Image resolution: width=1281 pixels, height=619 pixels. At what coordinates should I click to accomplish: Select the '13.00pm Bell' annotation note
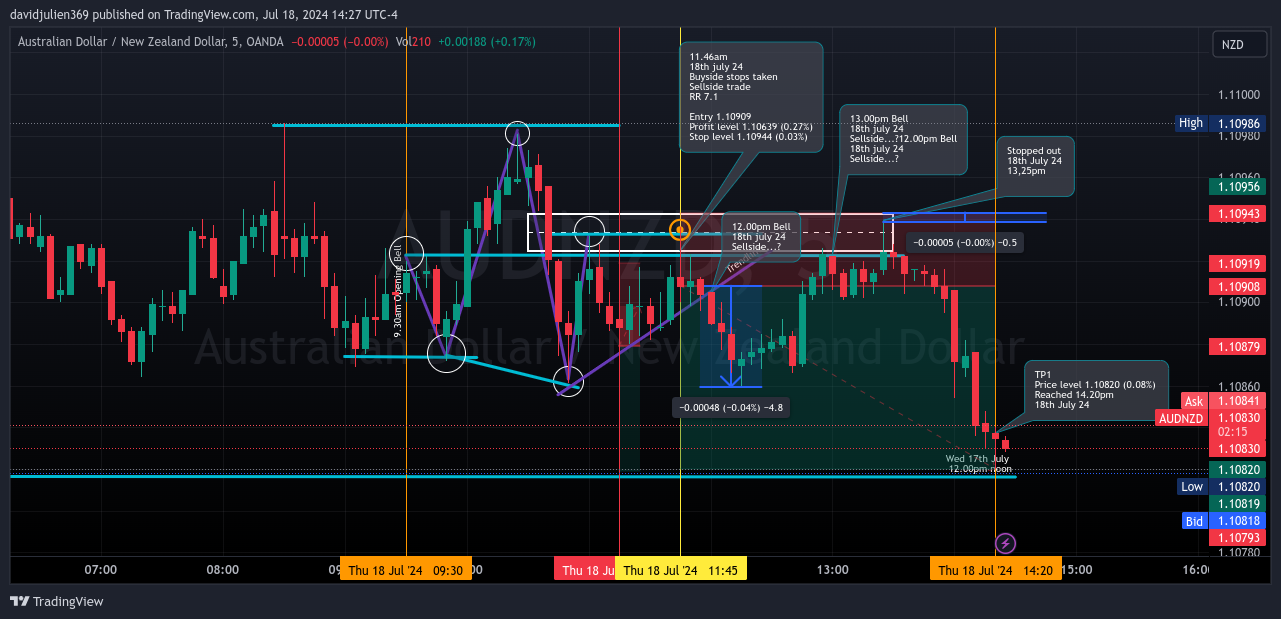903,139
